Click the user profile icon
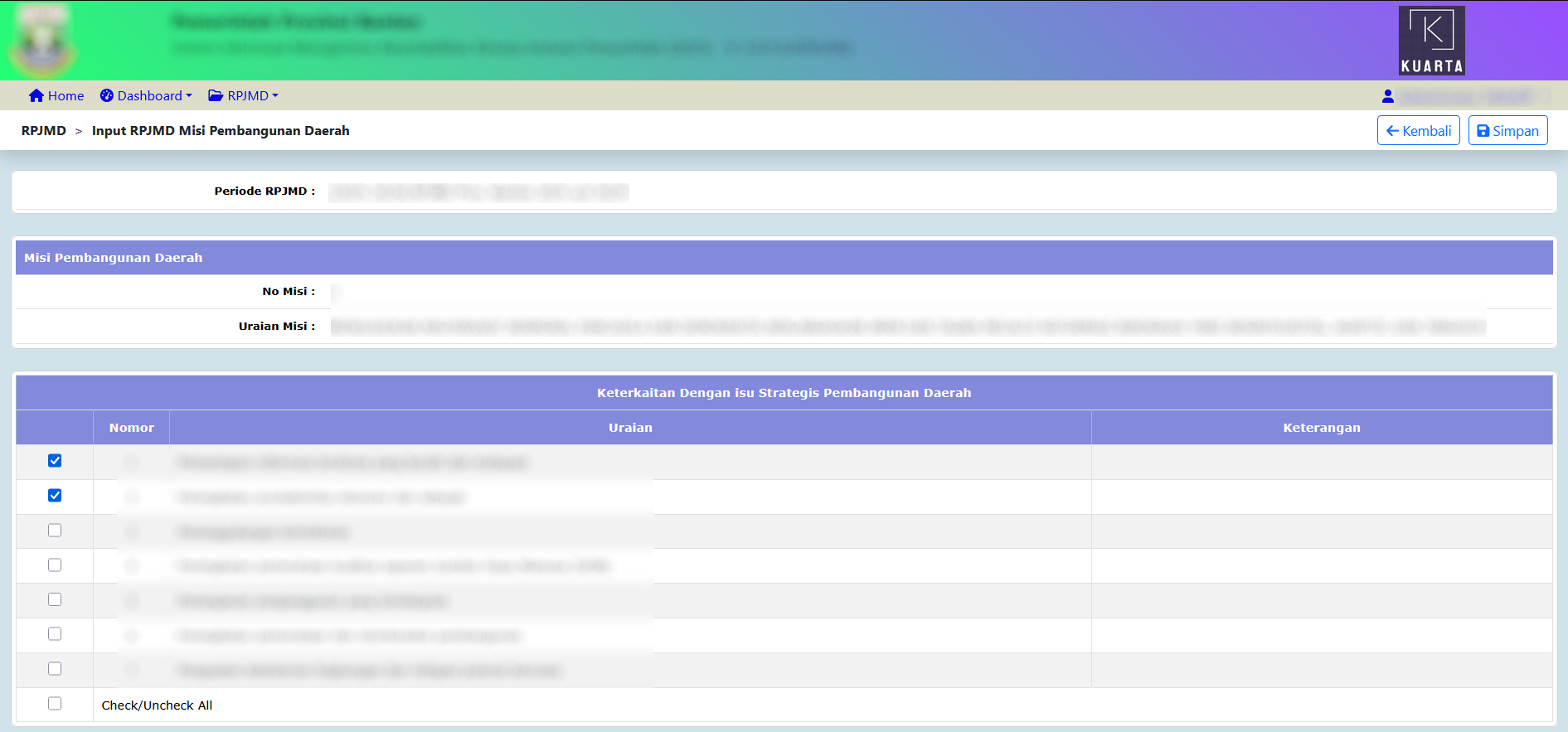1568x732 pixels. click(x=1387, y=96)
